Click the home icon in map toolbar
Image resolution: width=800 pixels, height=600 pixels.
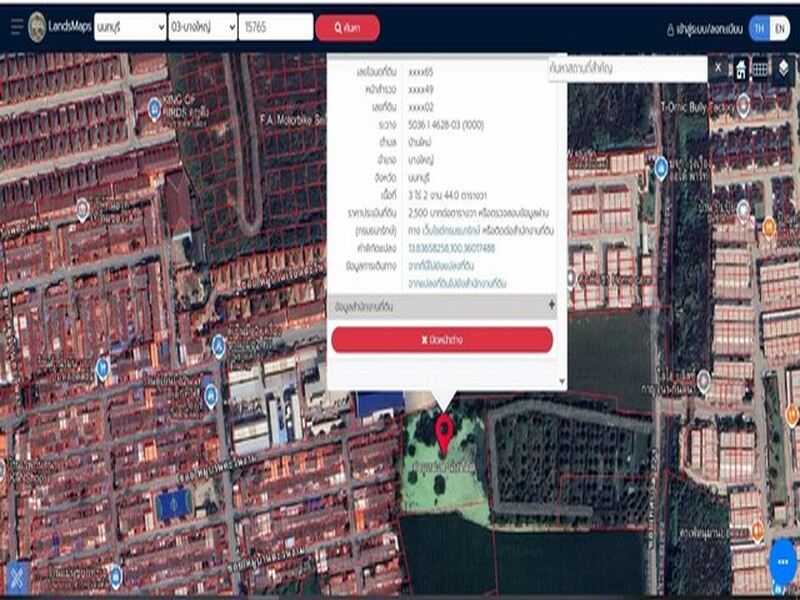741,69
